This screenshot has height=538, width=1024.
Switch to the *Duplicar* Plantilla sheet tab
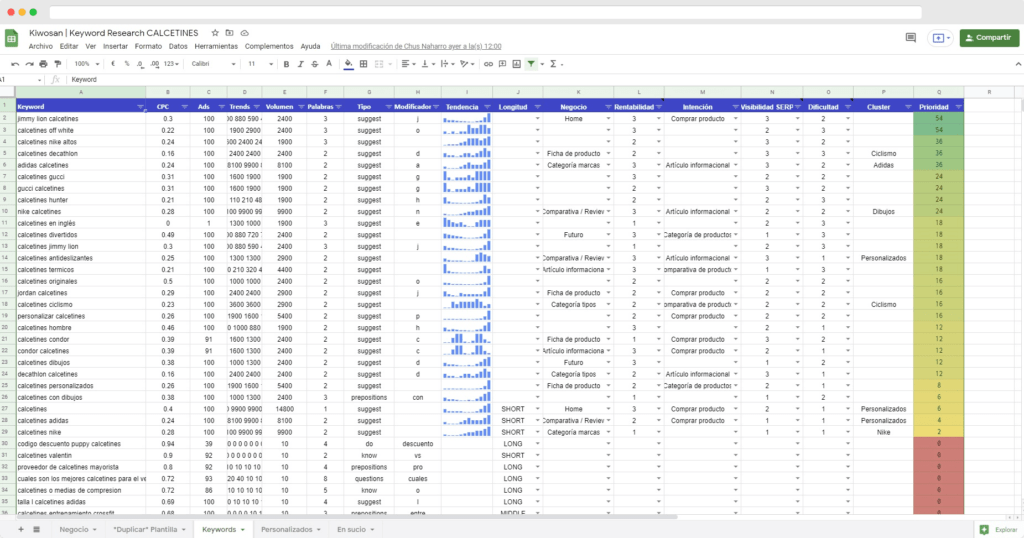(149, 530)
